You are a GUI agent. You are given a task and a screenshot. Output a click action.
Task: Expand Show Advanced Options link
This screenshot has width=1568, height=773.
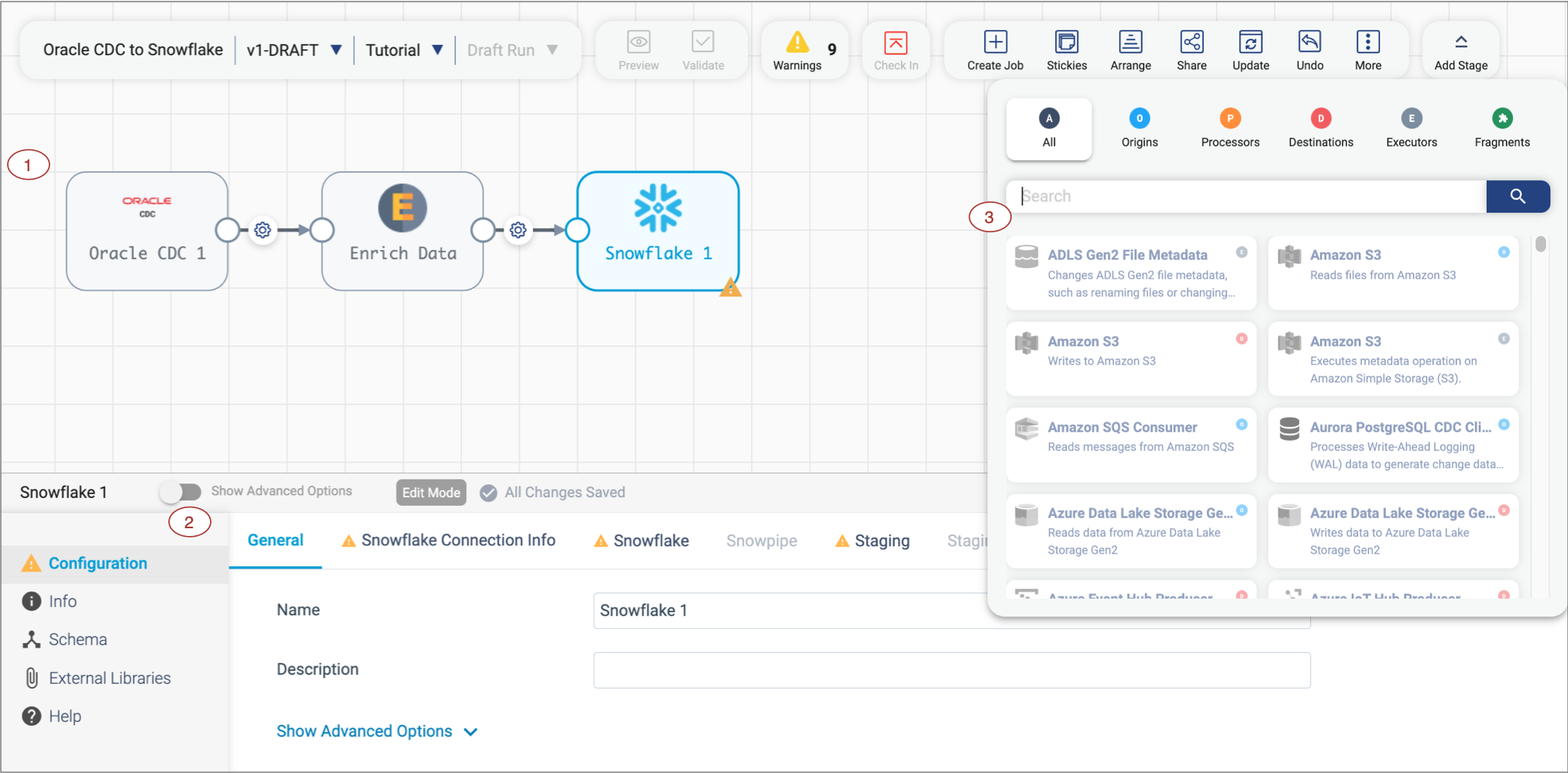tap(377, 731)
